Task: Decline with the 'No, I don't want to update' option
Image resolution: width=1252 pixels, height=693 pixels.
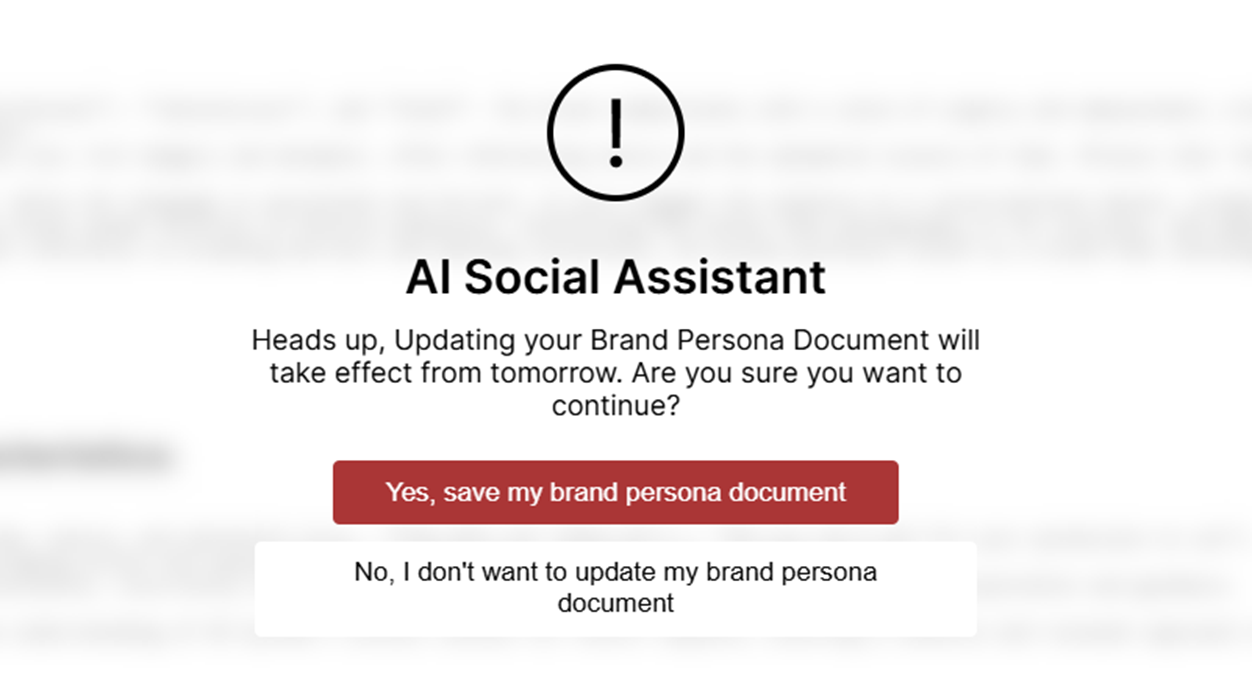Action: point(615,588)
